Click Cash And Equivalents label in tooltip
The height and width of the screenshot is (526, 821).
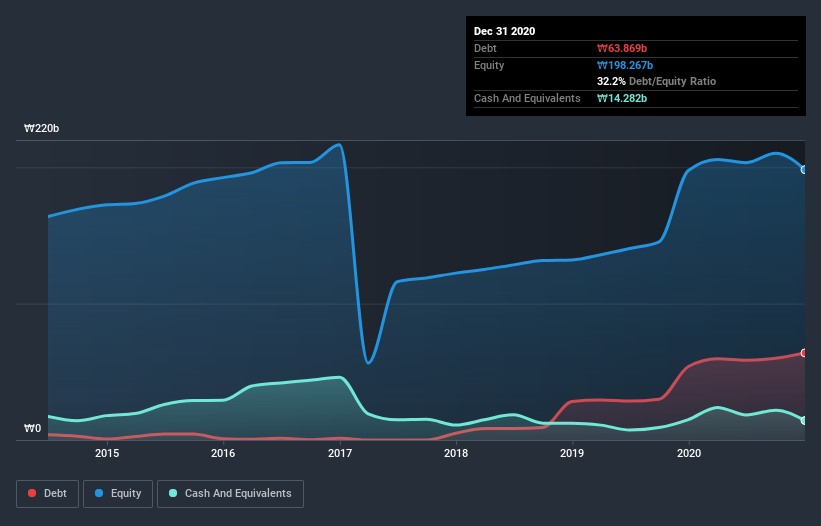tap(527, 98)
